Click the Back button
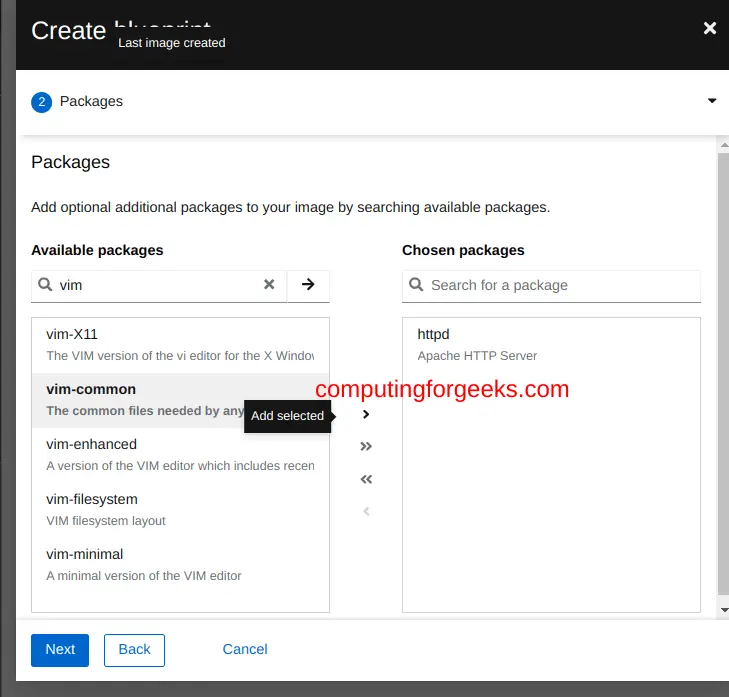This screenshot has height=697, width=729. point(134,650)
